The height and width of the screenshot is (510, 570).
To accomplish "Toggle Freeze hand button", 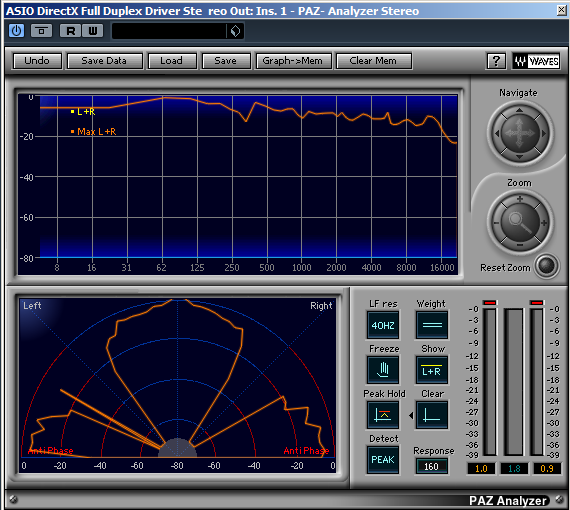I will coord(383,370).
